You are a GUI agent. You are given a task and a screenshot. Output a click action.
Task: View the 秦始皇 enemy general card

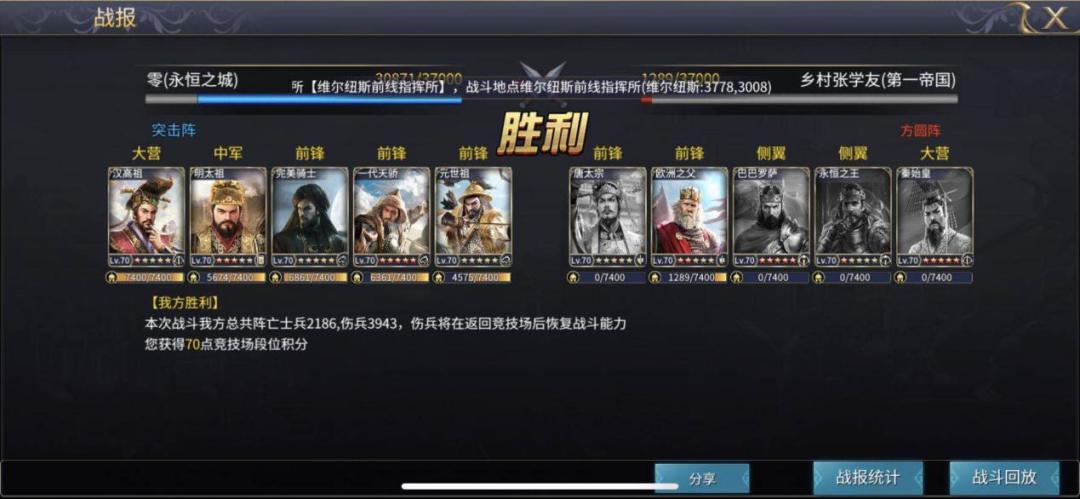[935, 217]
